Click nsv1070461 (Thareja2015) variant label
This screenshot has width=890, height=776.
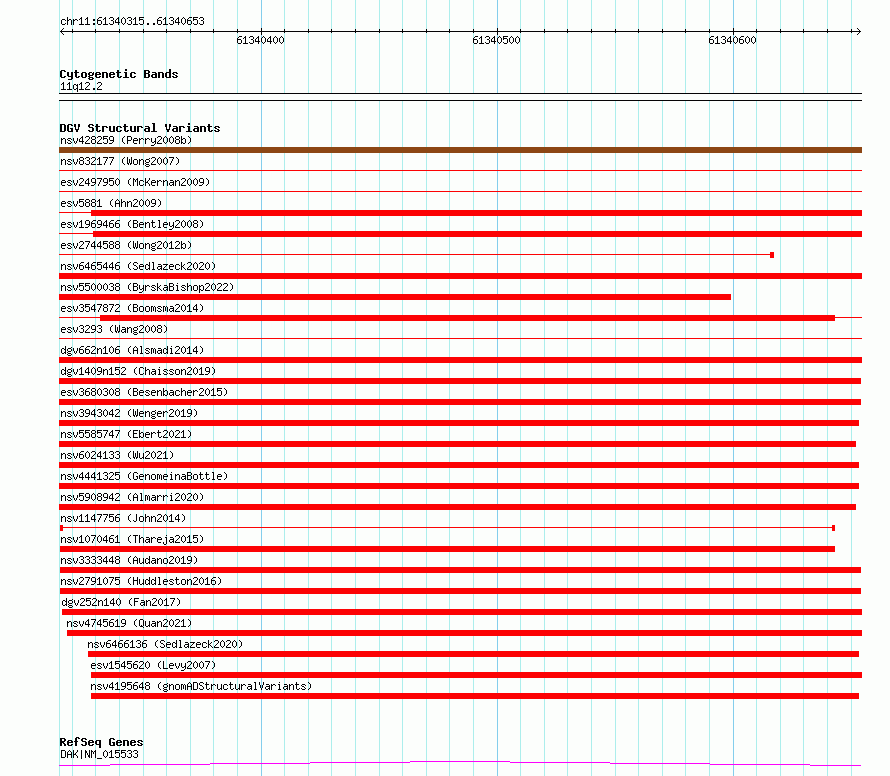pos(132,539)
